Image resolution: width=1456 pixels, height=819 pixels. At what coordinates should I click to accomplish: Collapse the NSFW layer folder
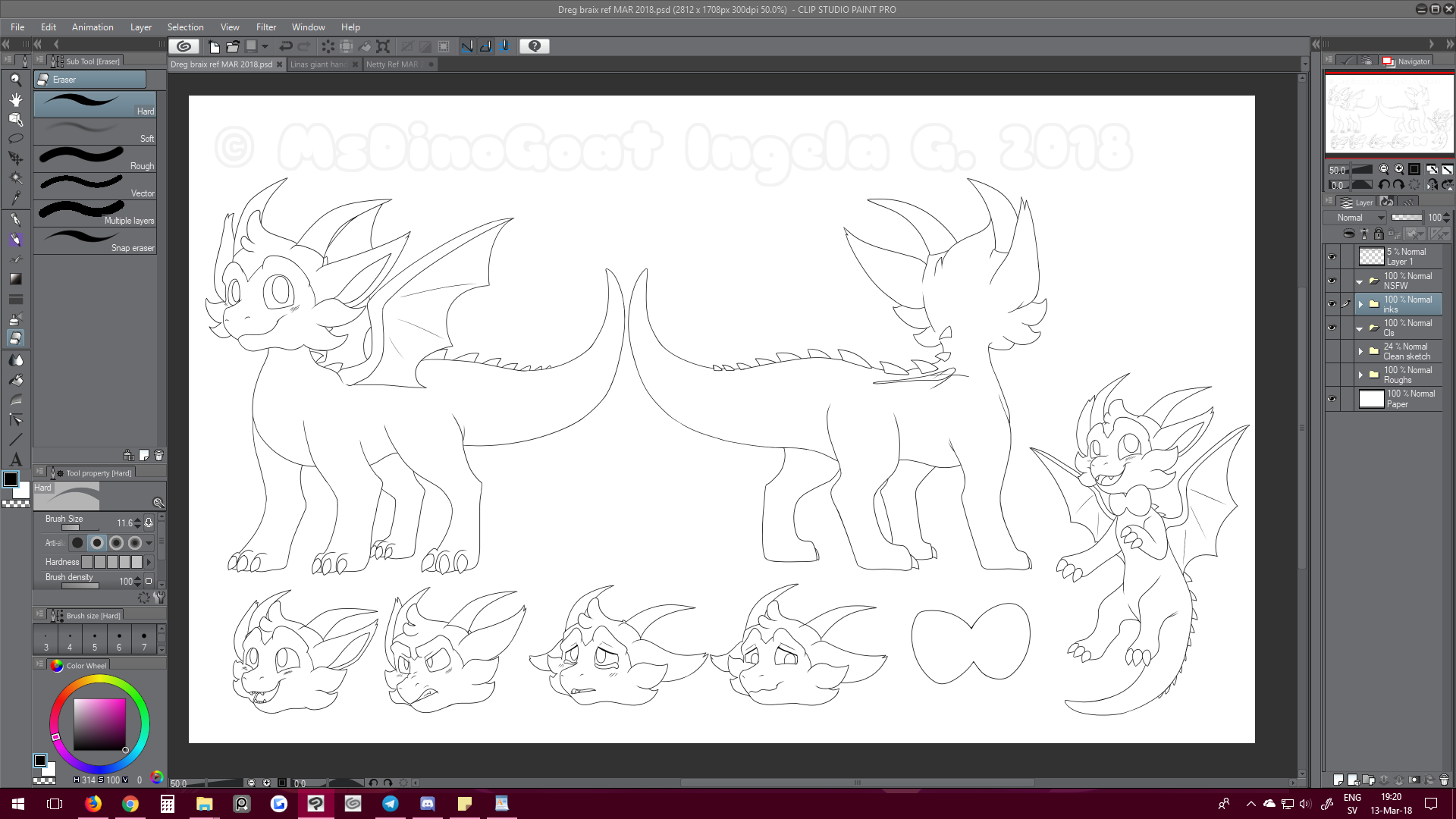(1360, 281)
